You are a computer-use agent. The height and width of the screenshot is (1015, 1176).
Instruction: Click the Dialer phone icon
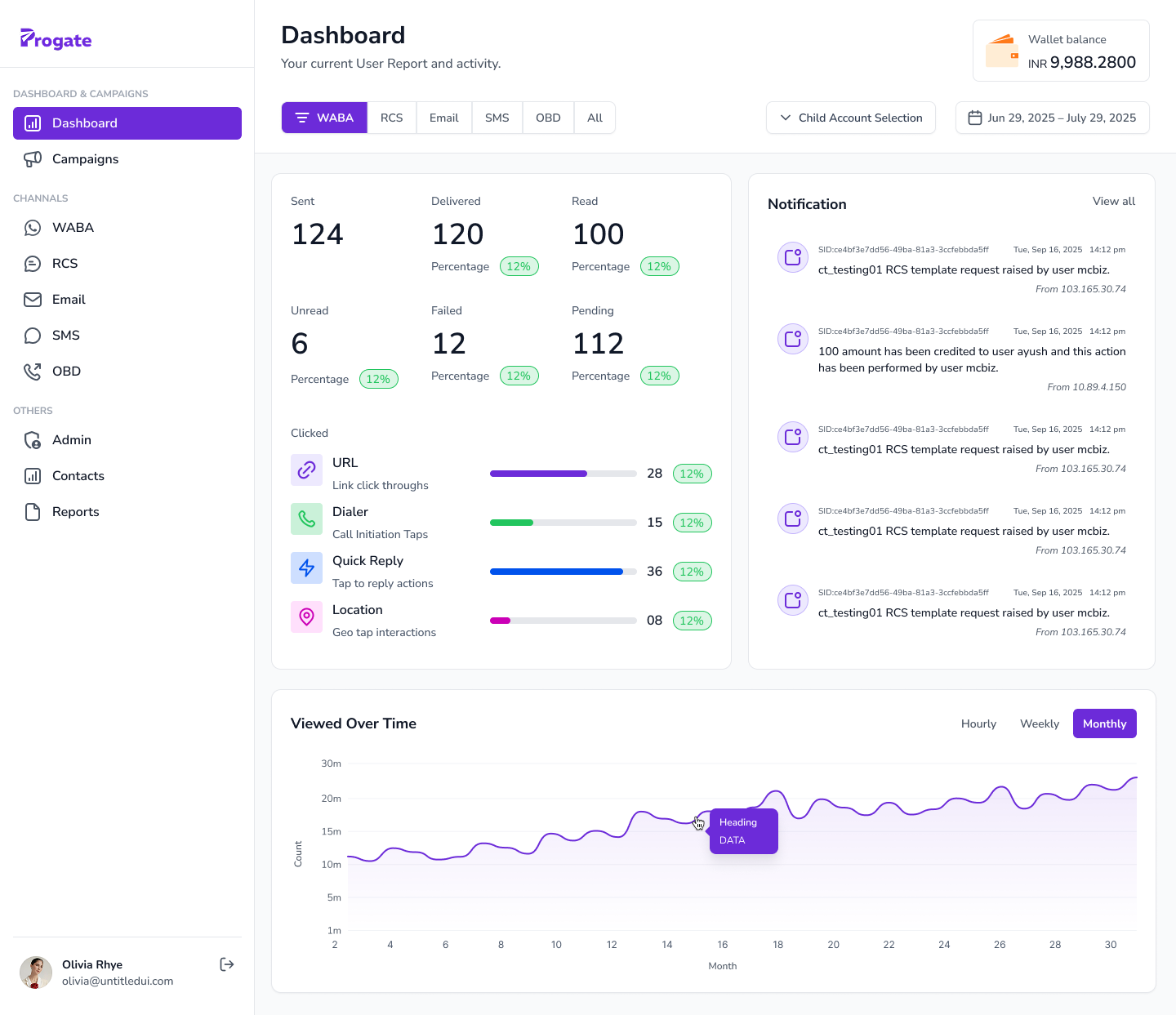point(306,519)
